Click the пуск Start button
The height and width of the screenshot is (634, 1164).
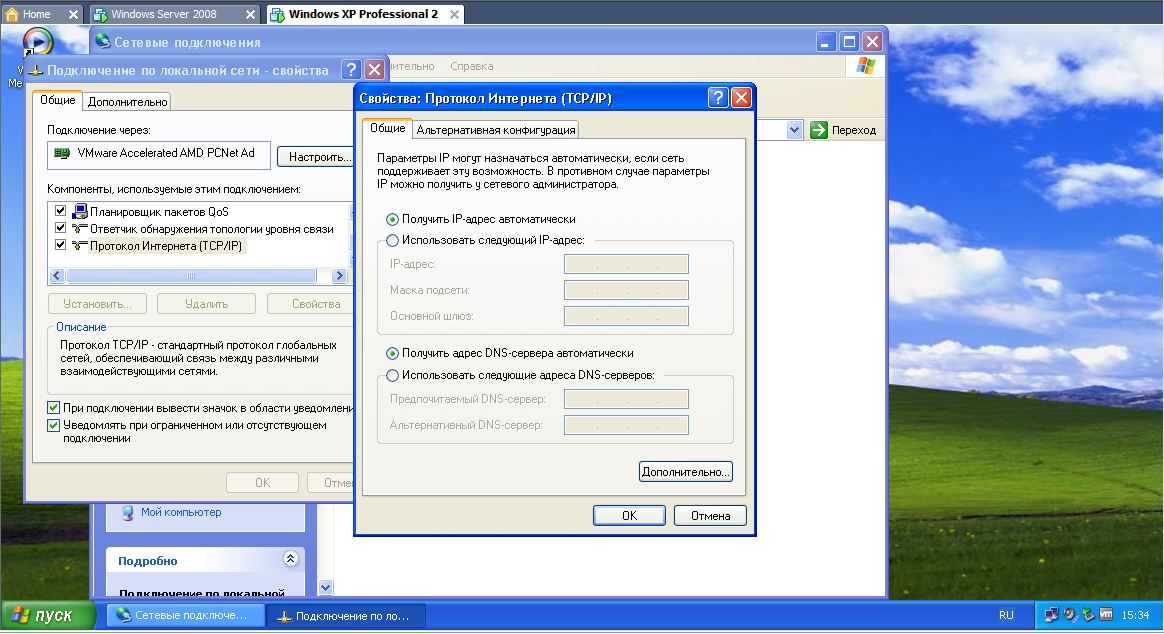pos(48,615)
